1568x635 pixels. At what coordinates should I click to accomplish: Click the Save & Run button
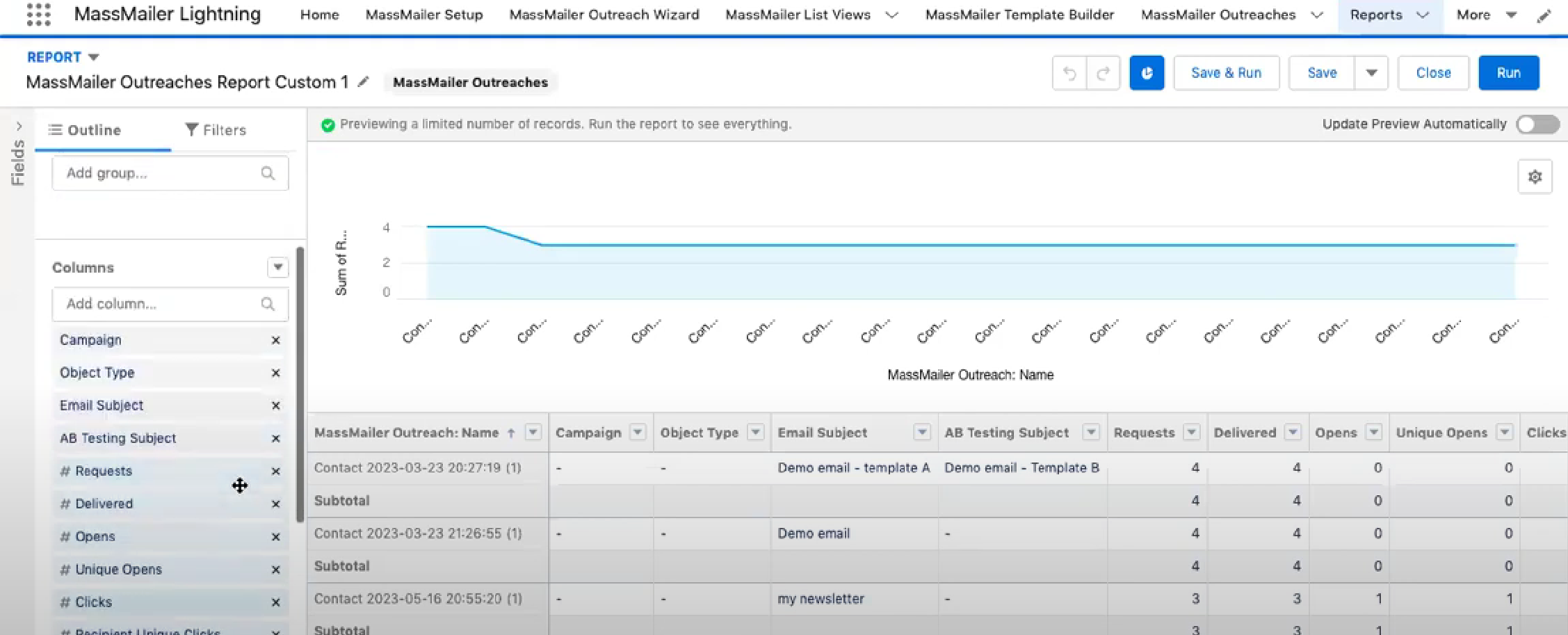pyautogui.click(x=1227, y=73)
